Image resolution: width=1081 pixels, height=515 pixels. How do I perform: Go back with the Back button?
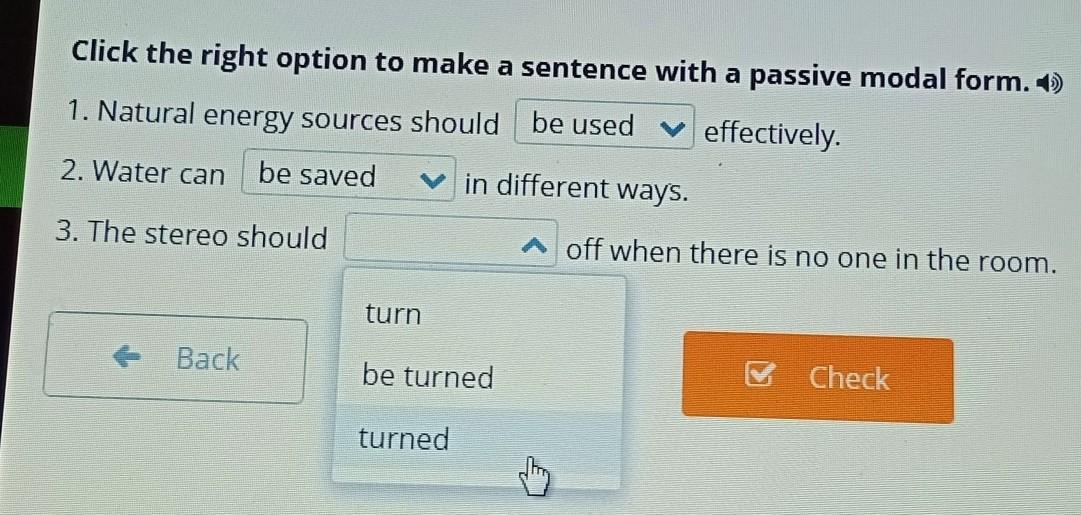point(176,358)
